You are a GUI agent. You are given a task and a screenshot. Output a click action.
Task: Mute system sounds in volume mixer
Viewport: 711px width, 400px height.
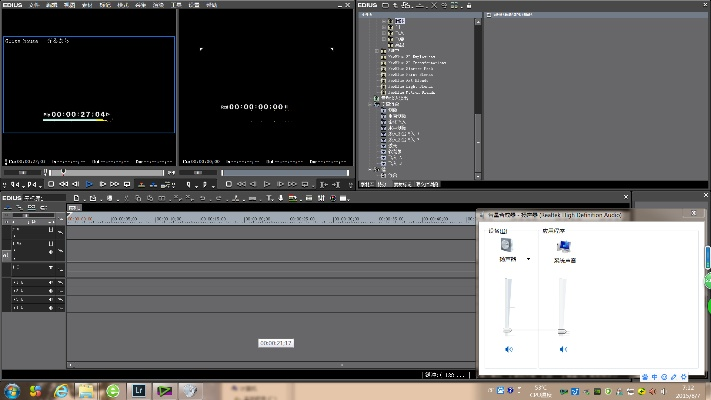(563, 349)
